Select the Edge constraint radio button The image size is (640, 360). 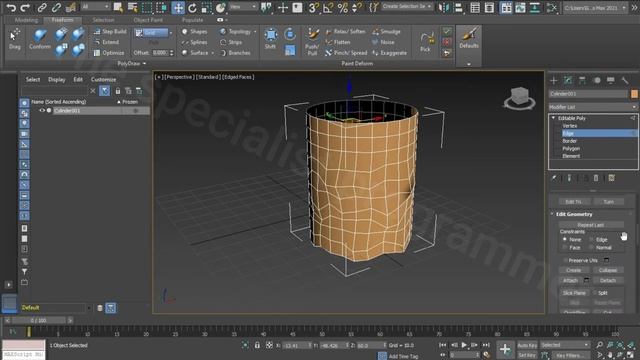click(x=591, y=240)
